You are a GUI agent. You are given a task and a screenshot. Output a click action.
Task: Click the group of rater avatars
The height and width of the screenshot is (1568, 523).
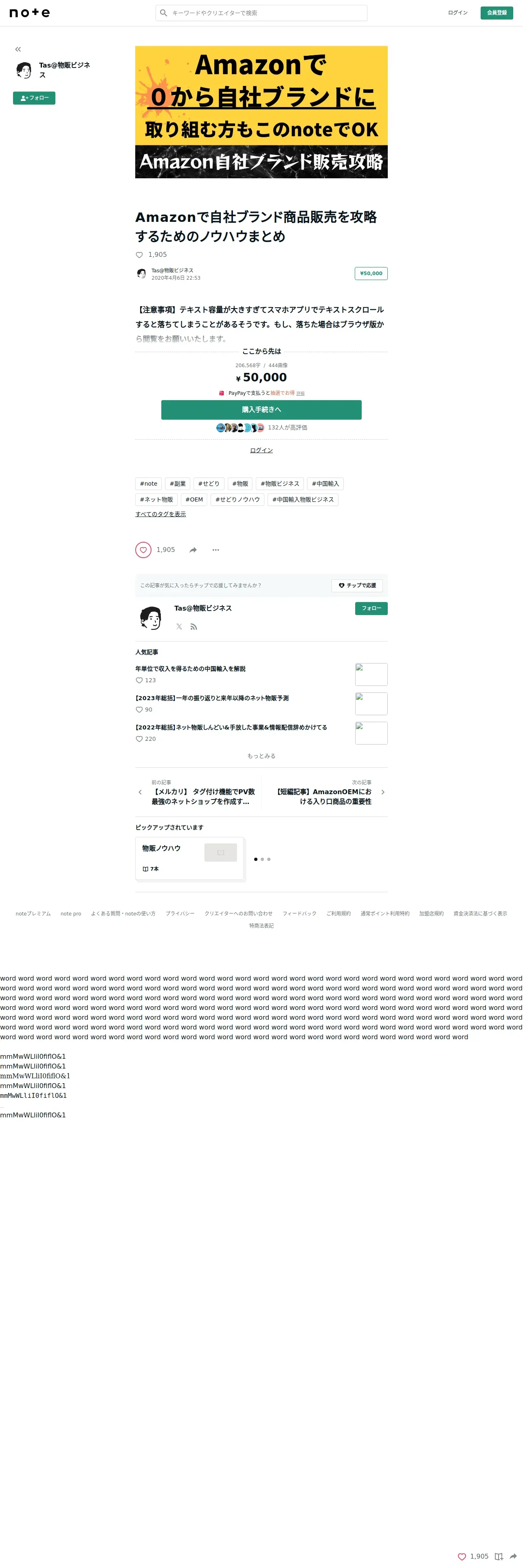(240, 427)
